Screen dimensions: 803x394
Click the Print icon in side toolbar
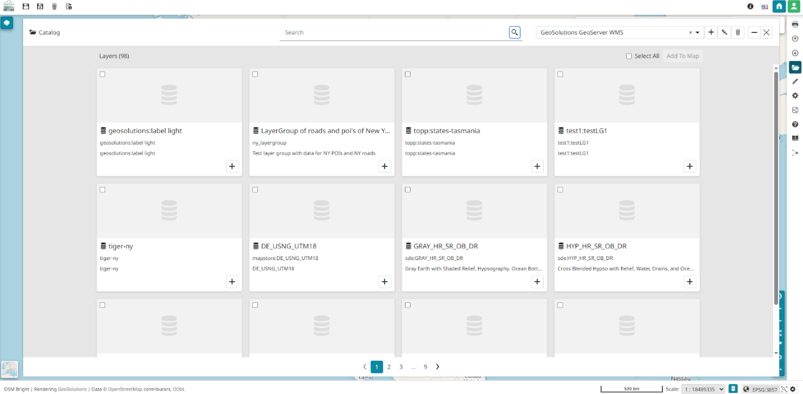(795, 24)
